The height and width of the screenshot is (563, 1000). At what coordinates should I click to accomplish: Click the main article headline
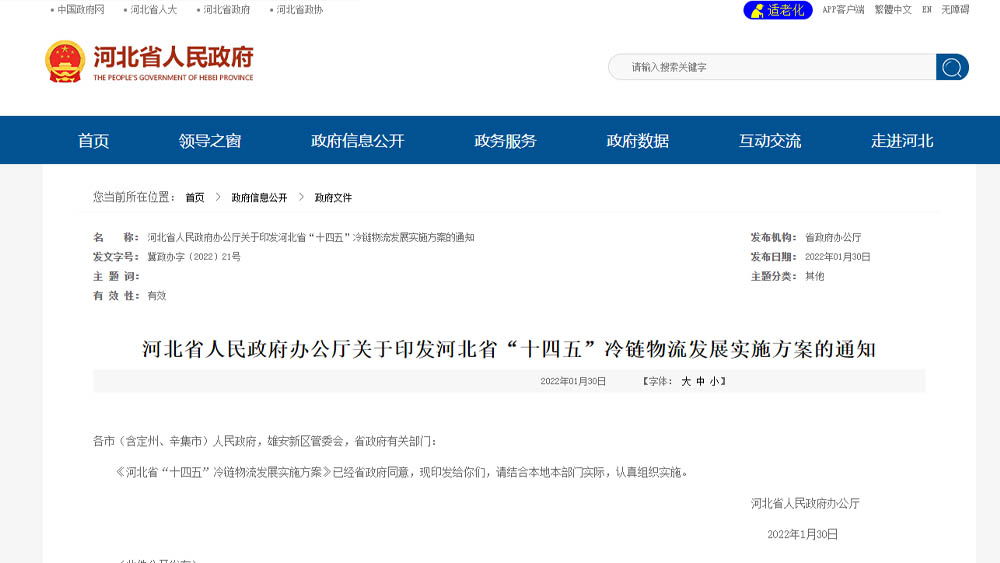[509, 349]
